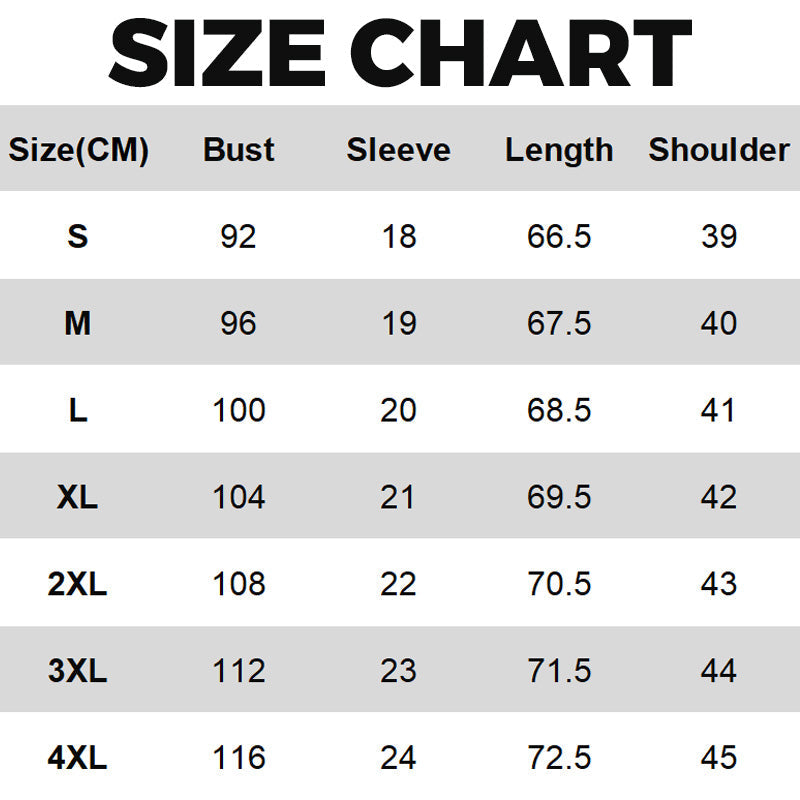
Task: Click the bust value 92
Action: tap(238, 237)
